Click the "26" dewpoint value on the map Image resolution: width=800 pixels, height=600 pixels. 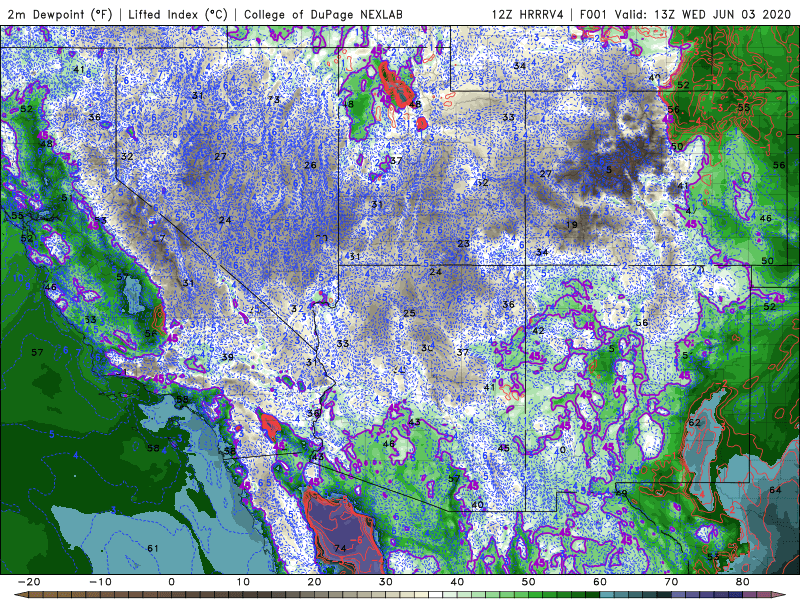tap(310, 165)
